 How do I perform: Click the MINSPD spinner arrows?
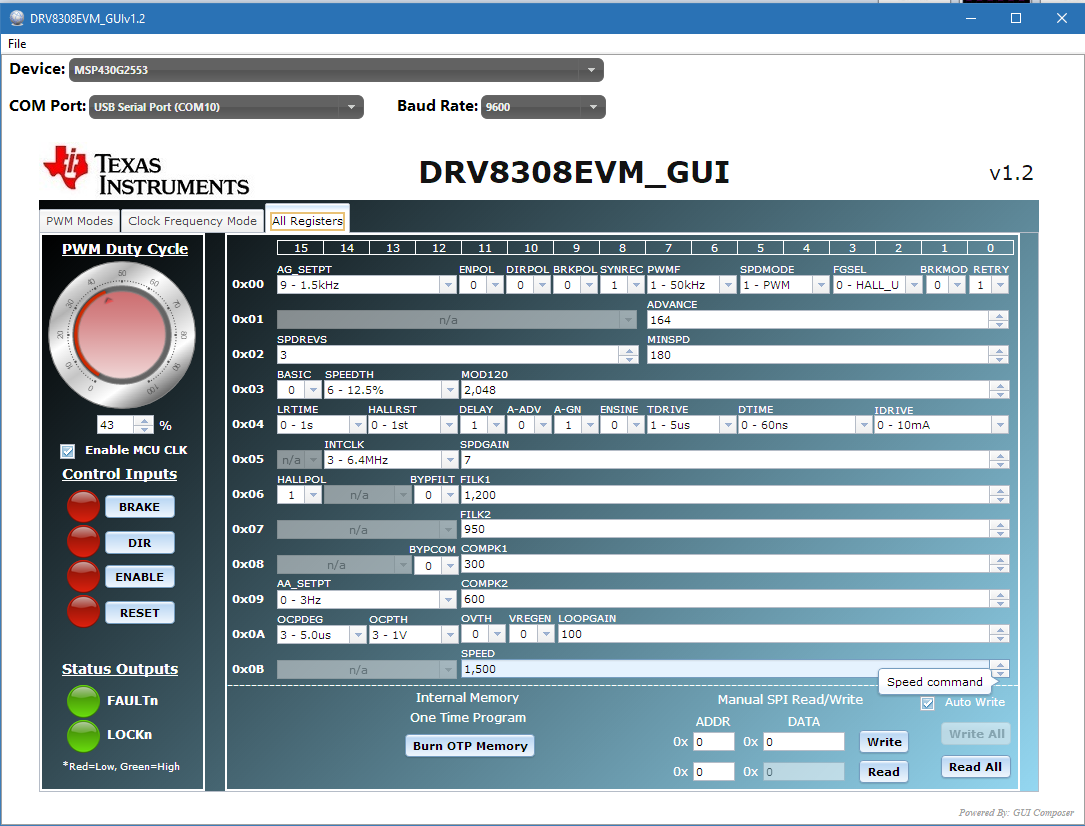999,355
